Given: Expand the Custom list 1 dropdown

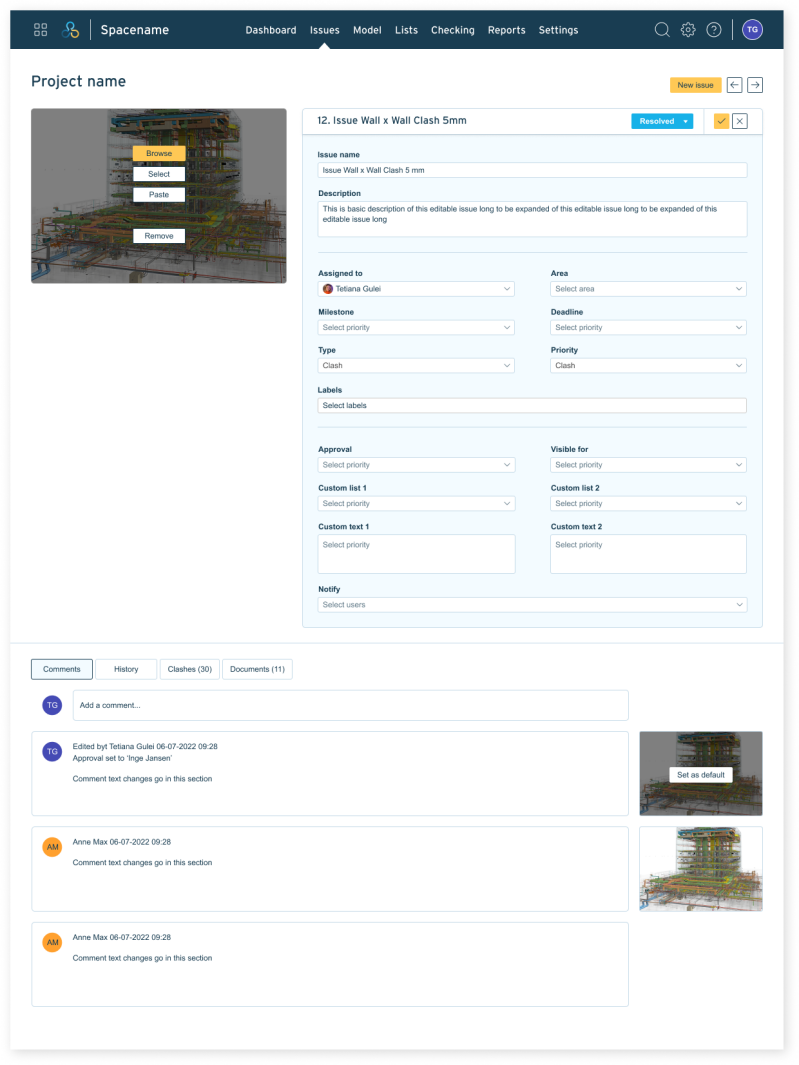Looking at the screenshot, I should pyautogui.click(x=416, y=503).
